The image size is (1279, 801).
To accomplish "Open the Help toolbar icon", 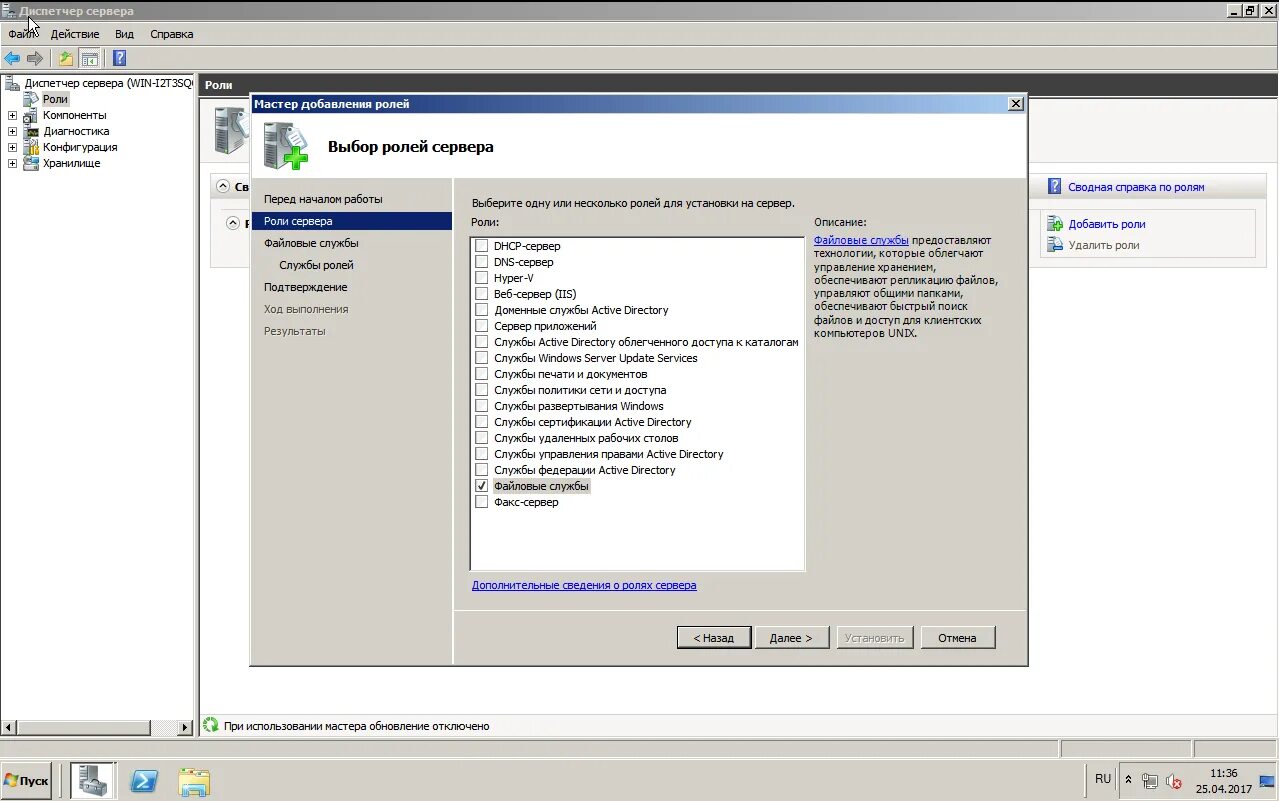I will pyautogui.click(x=119, y=58).
